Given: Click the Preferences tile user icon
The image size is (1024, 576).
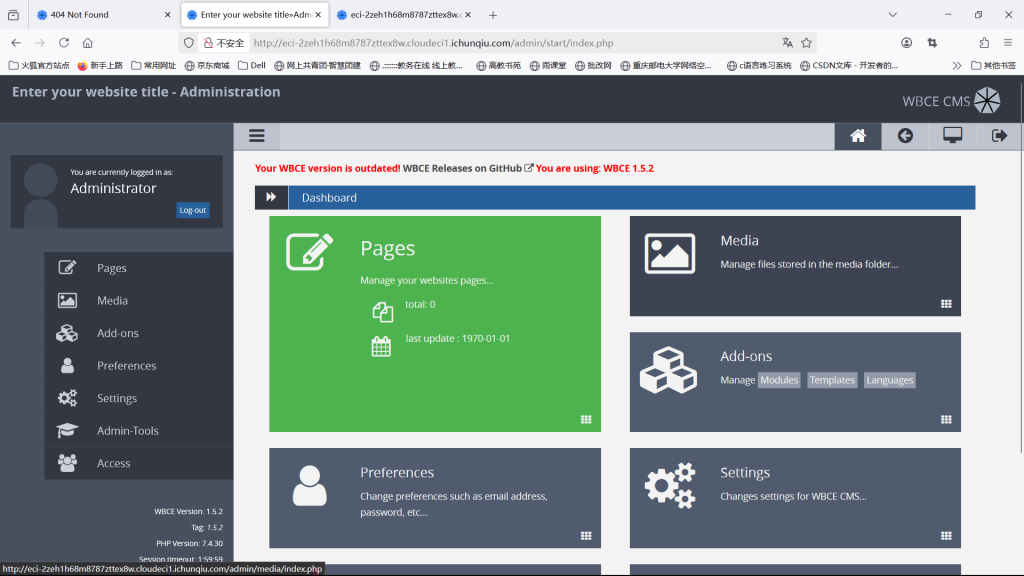Looking at the screenshot, I should coord(310,486).
